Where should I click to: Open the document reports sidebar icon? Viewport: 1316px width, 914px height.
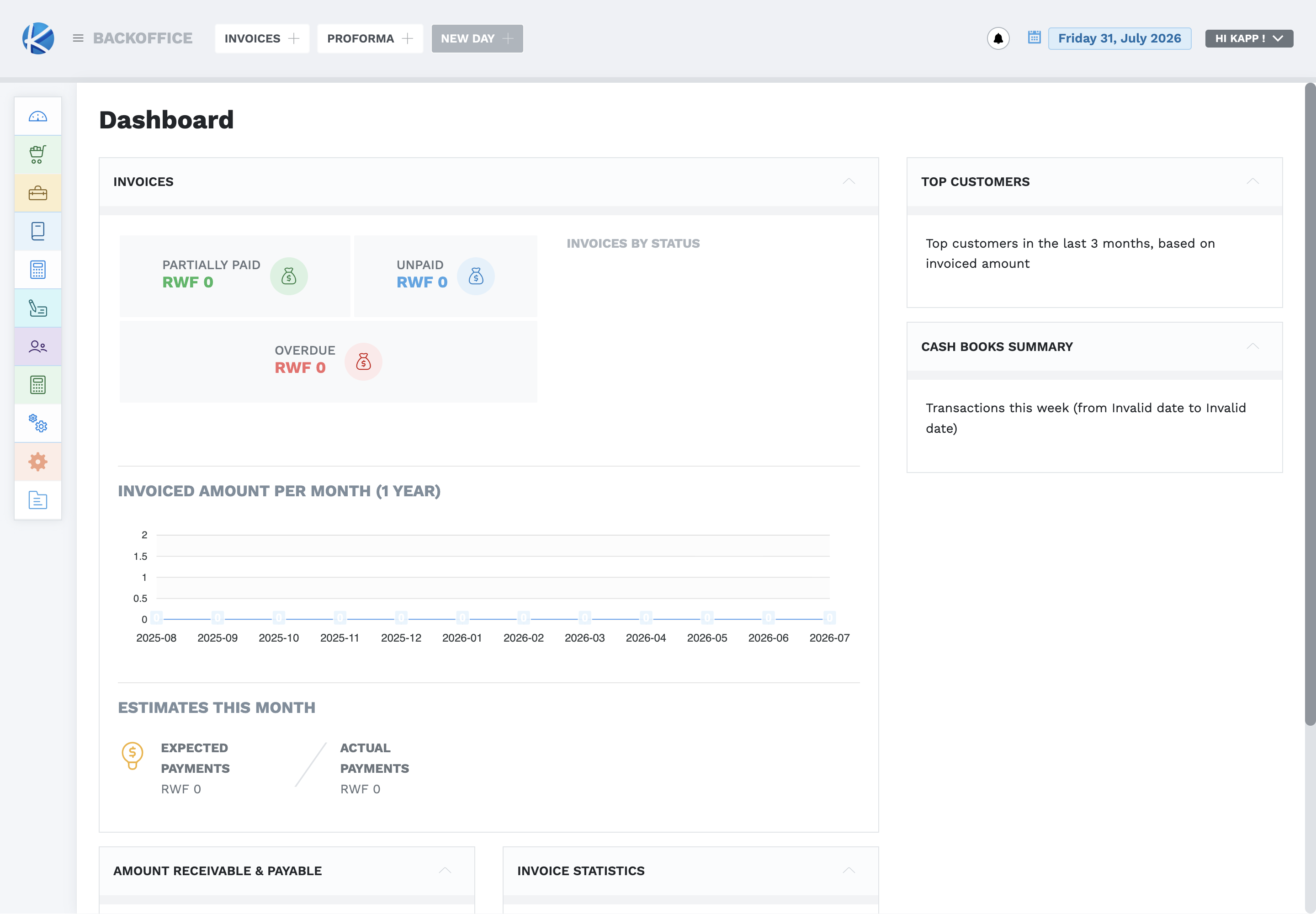click(38, 500)
